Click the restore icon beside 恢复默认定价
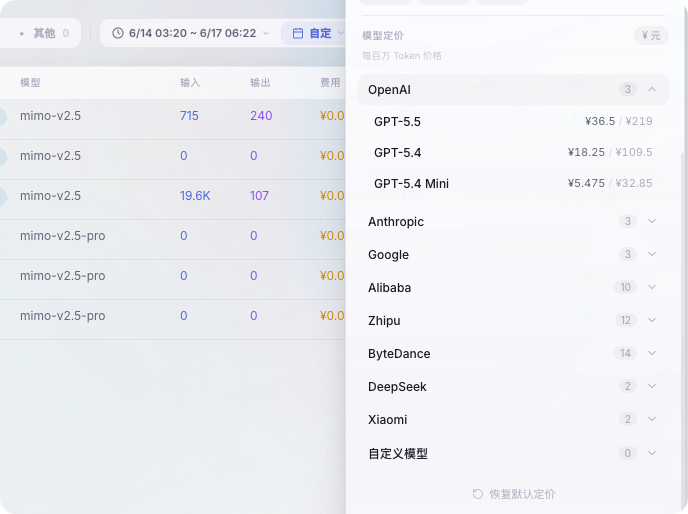 (478, 494)
